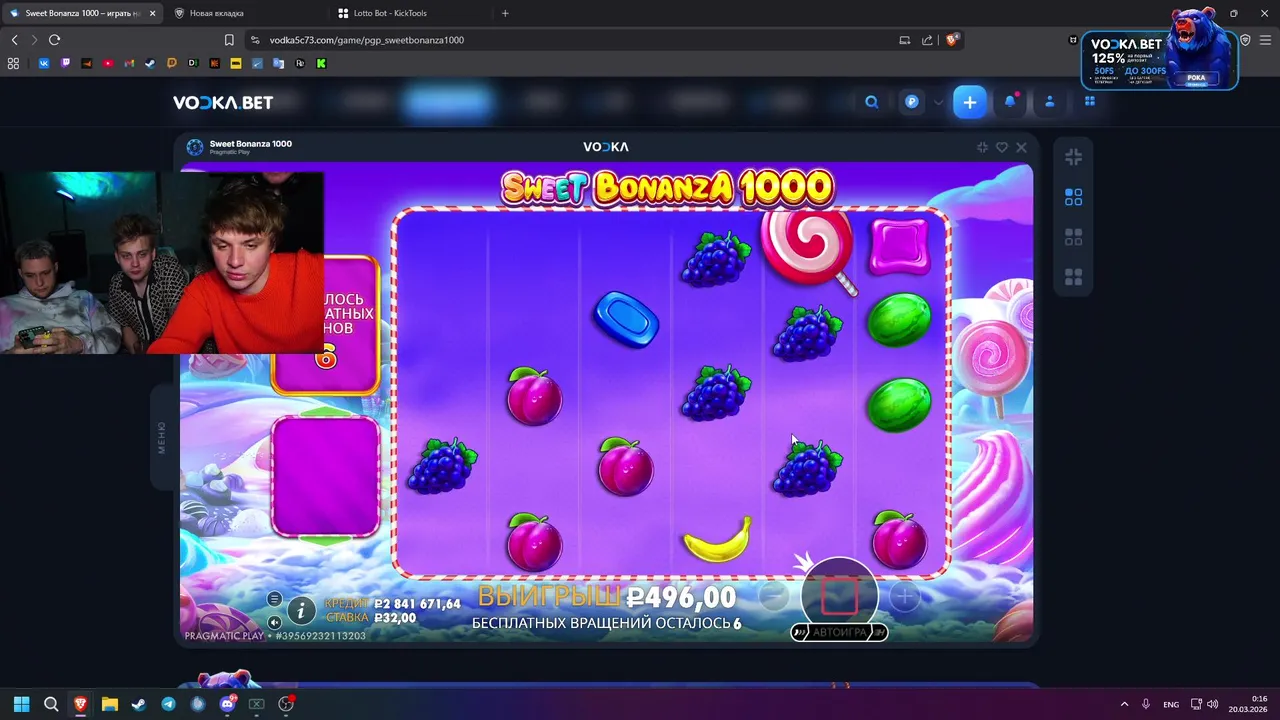The image size is (1280, 720).
Task: Toggle fullscreen for the game window
Action: pyautogui.click(x=982, y=147)
